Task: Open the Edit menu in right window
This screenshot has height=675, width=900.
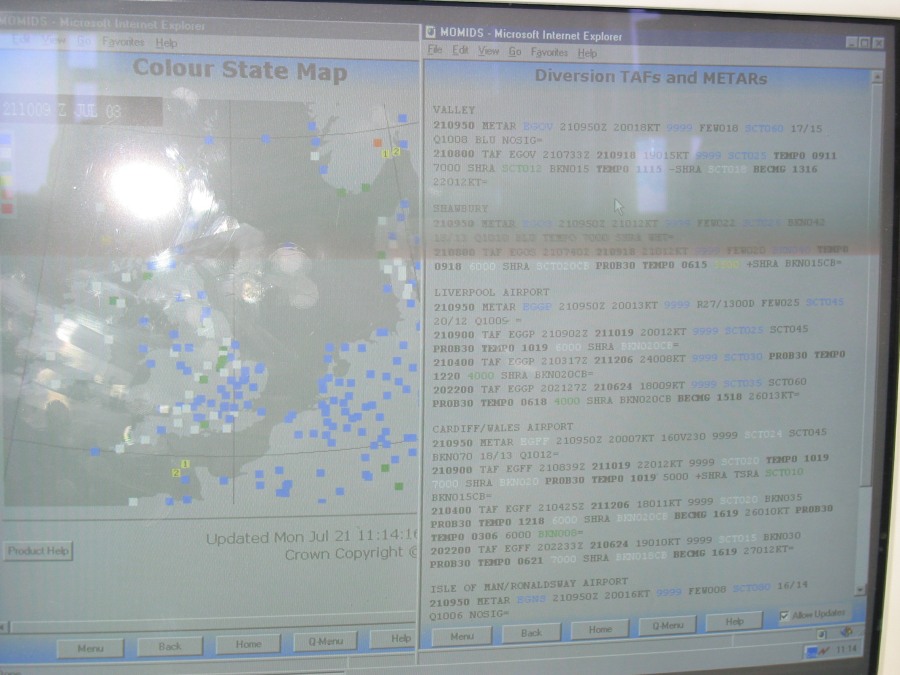Action: (x=460, y=51)
